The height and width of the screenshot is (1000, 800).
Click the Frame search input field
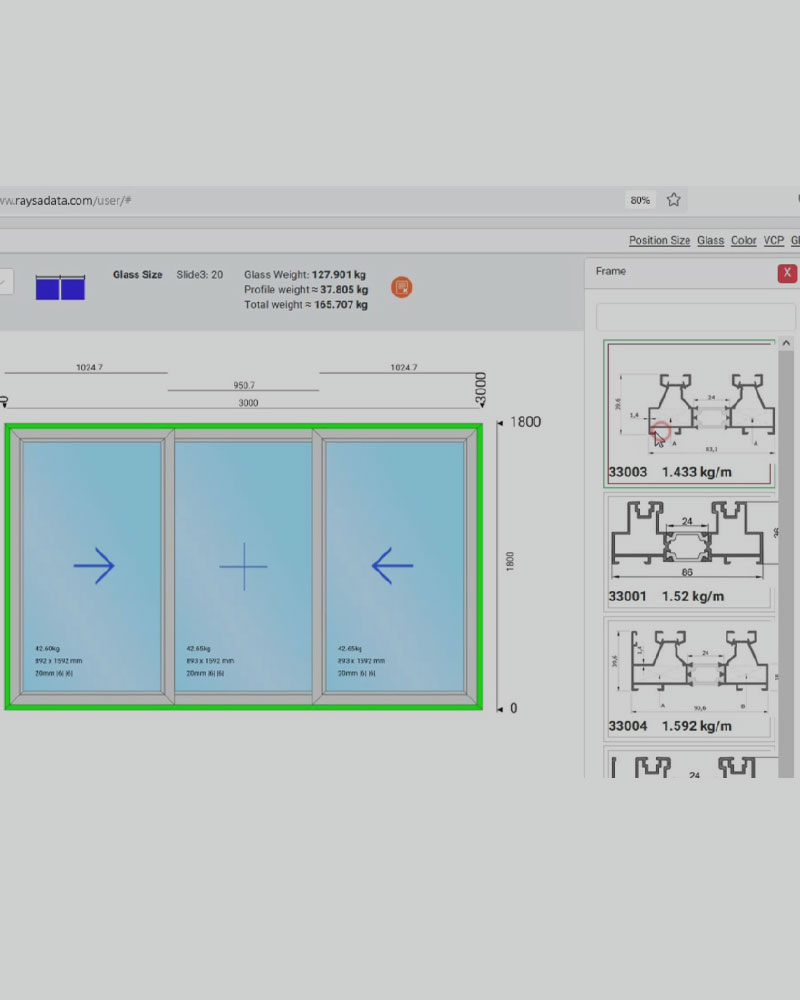pyautogui.click(x=695, y=318)
